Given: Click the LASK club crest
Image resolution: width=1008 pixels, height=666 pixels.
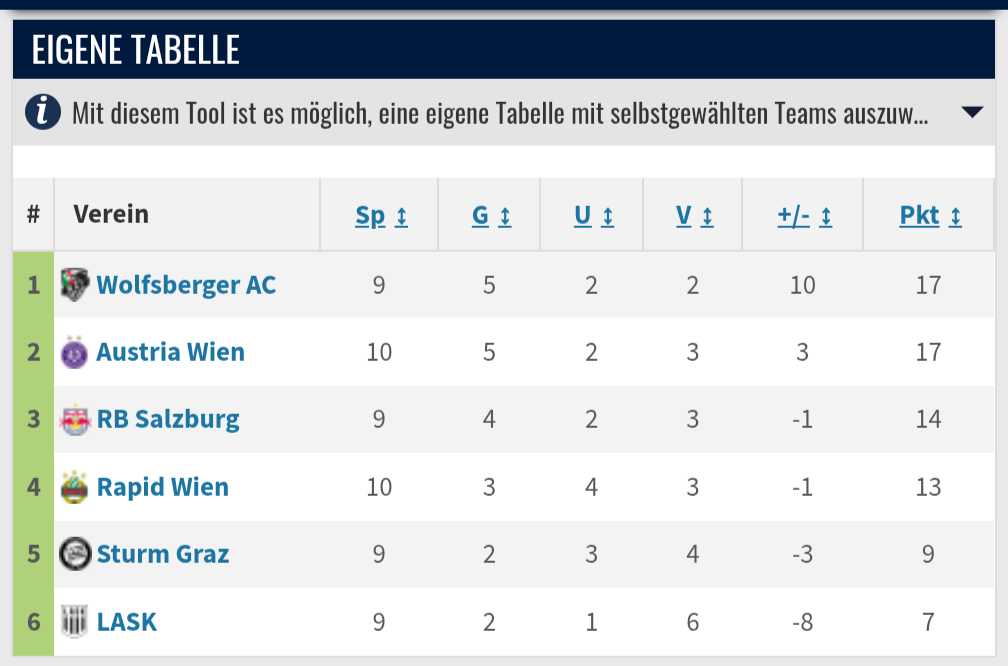Looking at the screenshot, I should coord(74,622).
